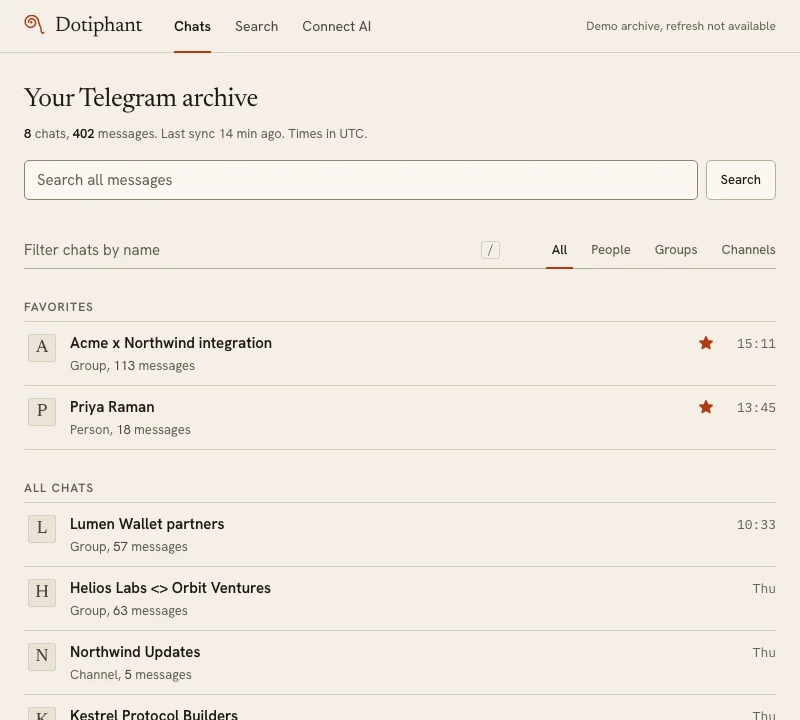
Task: Open the Priya Raman chat
Action: coord(399,417)
